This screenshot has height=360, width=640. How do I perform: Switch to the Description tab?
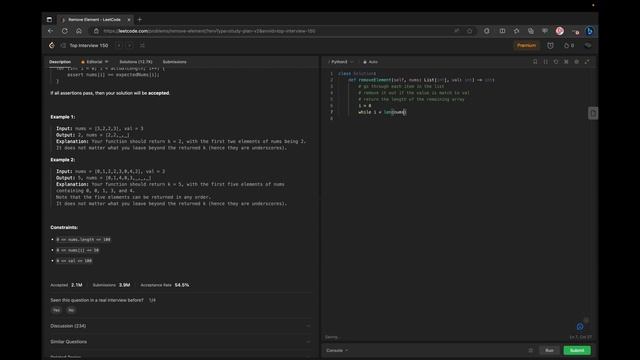60,62
